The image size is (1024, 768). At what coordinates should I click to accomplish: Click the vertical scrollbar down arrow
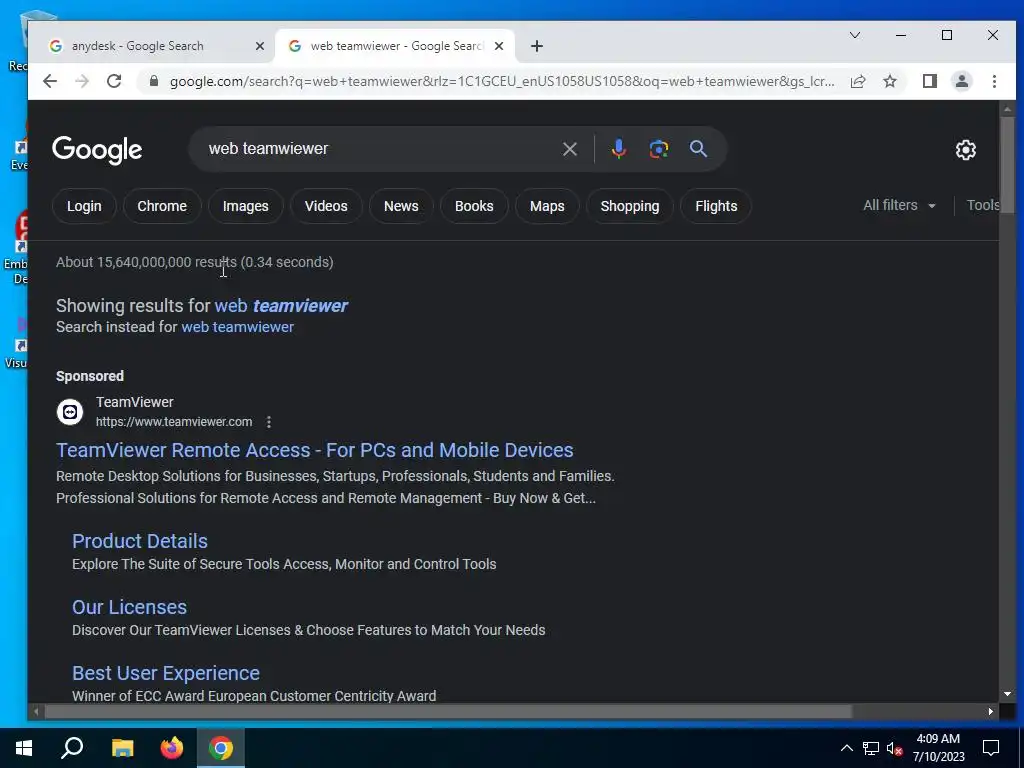[x=1007, y=694]
